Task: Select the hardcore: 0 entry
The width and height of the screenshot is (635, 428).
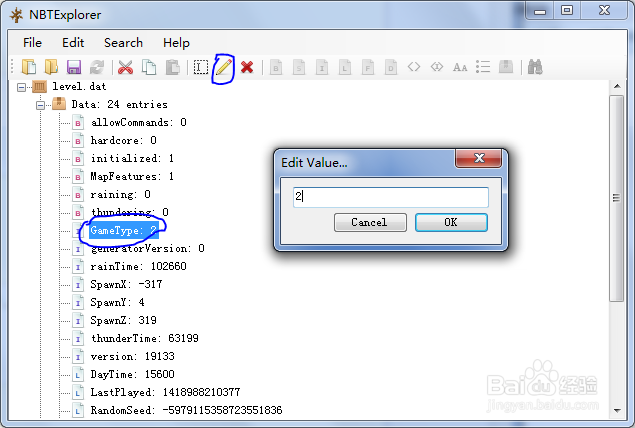Action: (x=123, y=141)
